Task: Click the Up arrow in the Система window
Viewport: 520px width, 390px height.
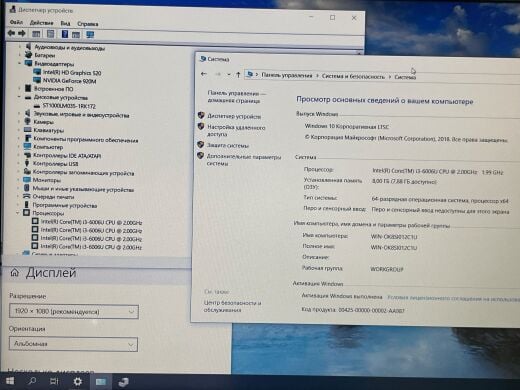Action: pyautogui.click(x=238, y=75)
